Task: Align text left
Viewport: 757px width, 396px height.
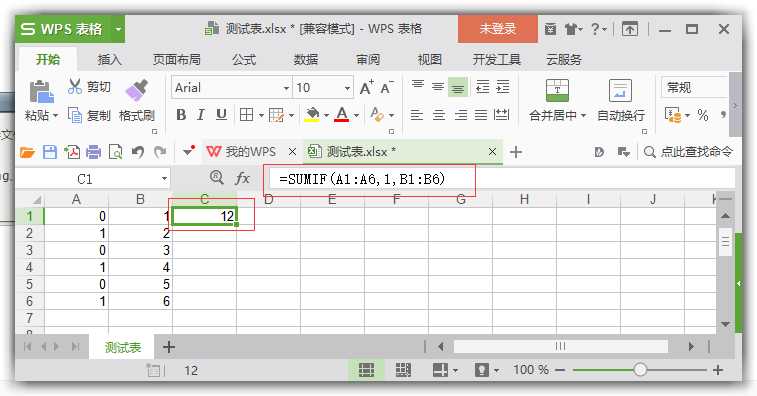Action: (x=417, y=115)
